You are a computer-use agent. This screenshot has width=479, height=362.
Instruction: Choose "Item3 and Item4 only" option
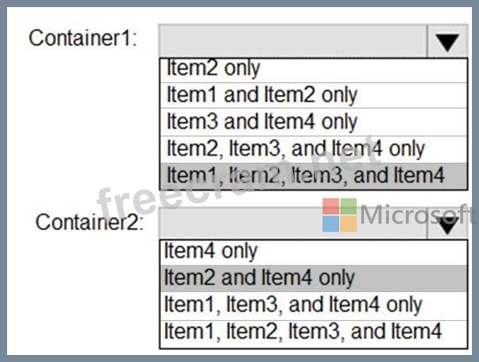pos(313,122)
